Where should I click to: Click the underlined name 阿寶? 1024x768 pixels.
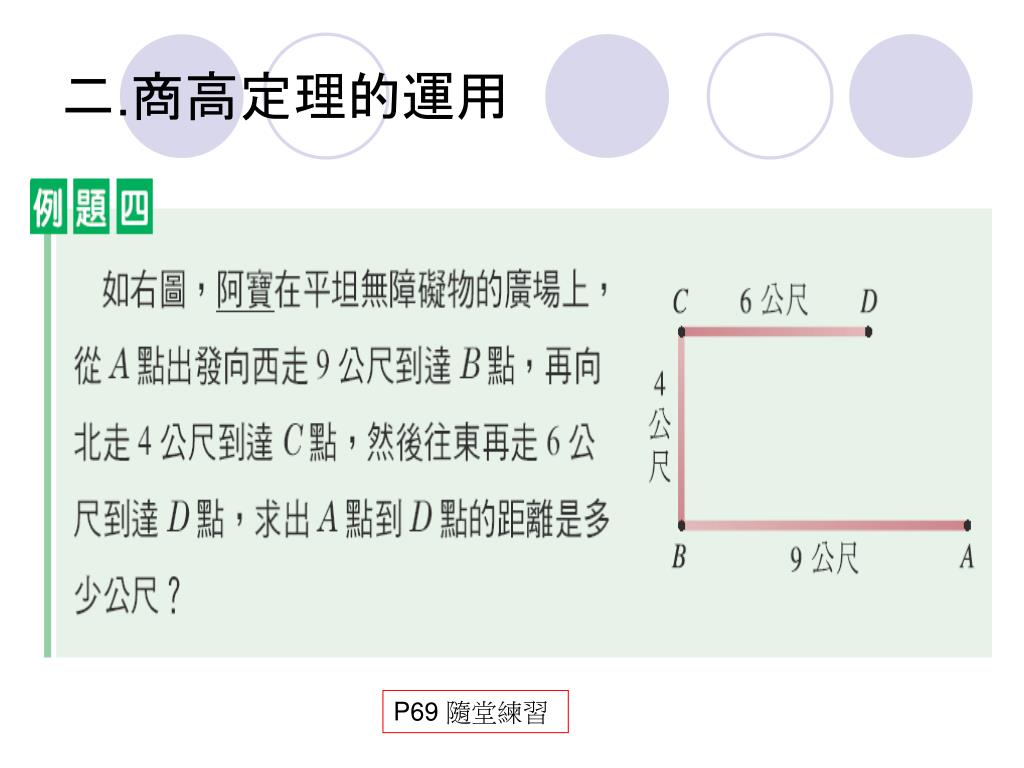pyautogui.click(x=245, y=290)
